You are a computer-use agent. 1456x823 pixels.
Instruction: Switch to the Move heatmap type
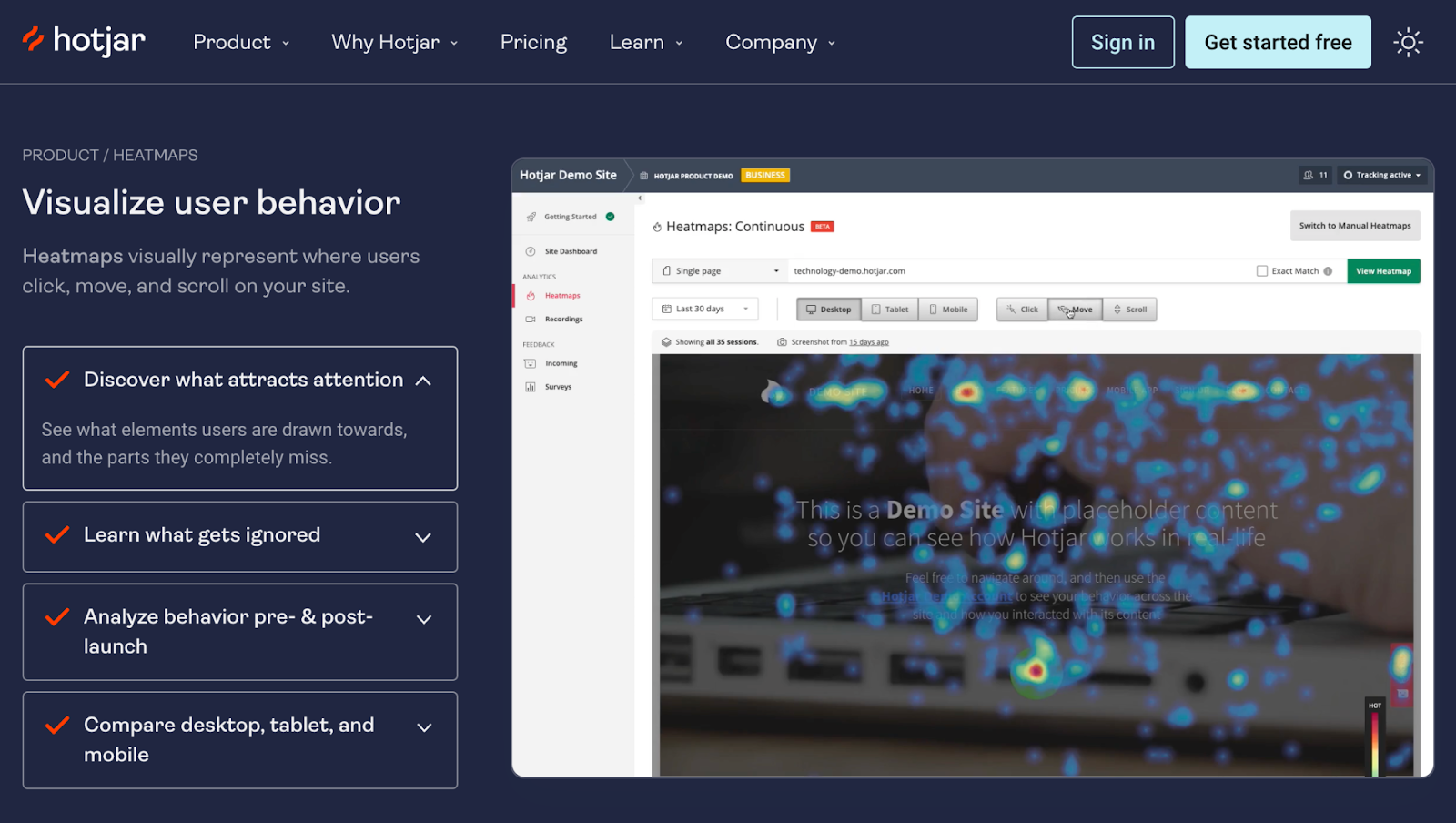click(x=1076, y=310)
